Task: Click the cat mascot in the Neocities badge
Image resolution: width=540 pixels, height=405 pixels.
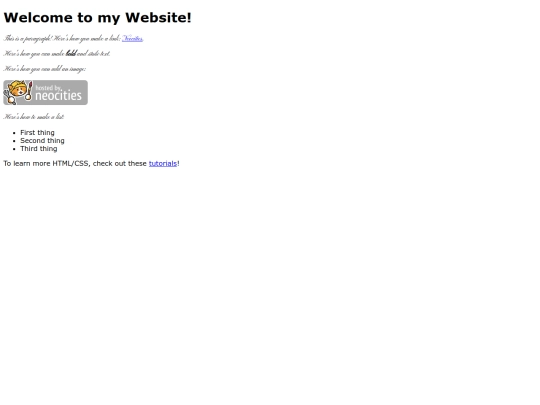Action: tap(17, 92)
